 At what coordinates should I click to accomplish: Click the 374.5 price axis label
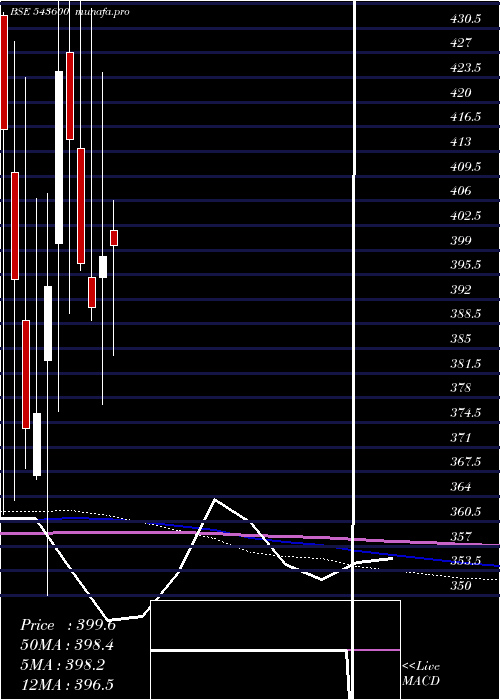(465, 413)
